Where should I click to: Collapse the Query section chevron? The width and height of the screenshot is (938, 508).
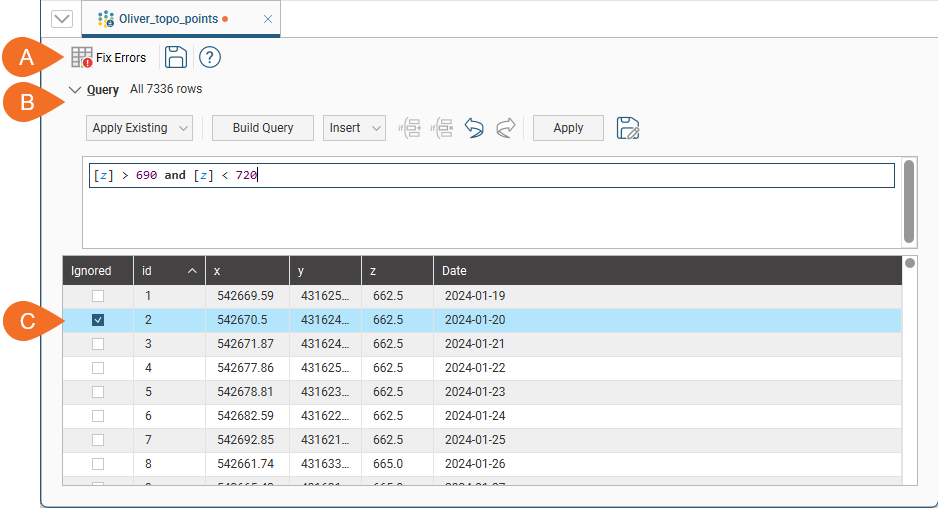click(74, 90)
